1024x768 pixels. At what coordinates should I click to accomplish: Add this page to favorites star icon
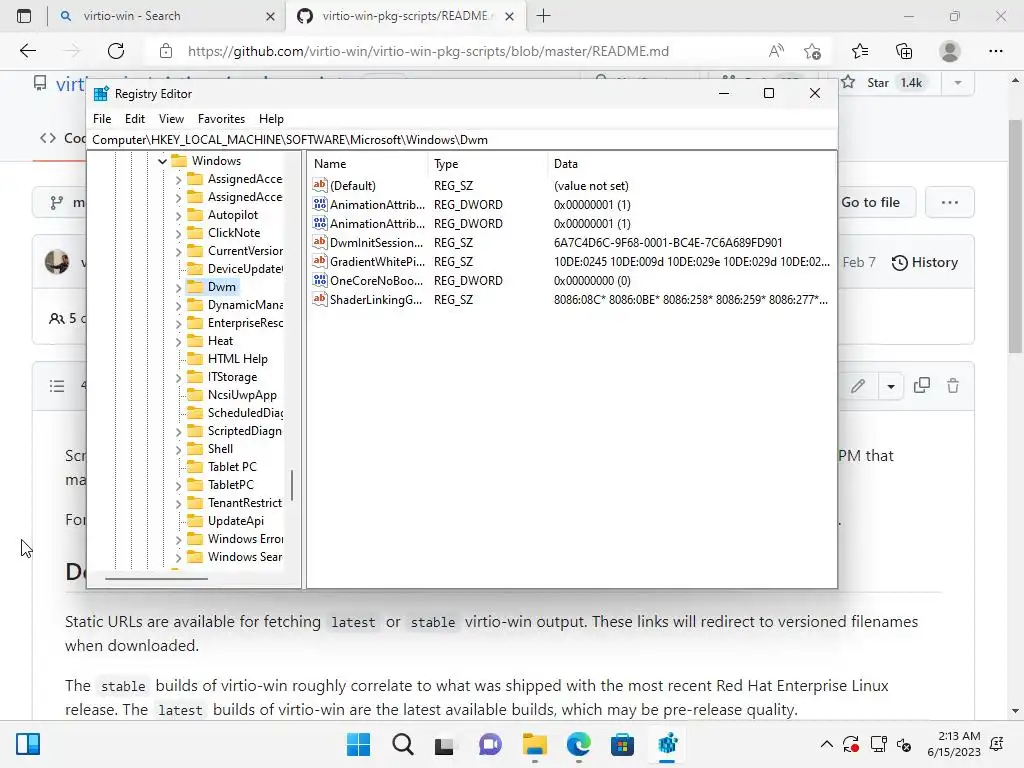(812, 51)
